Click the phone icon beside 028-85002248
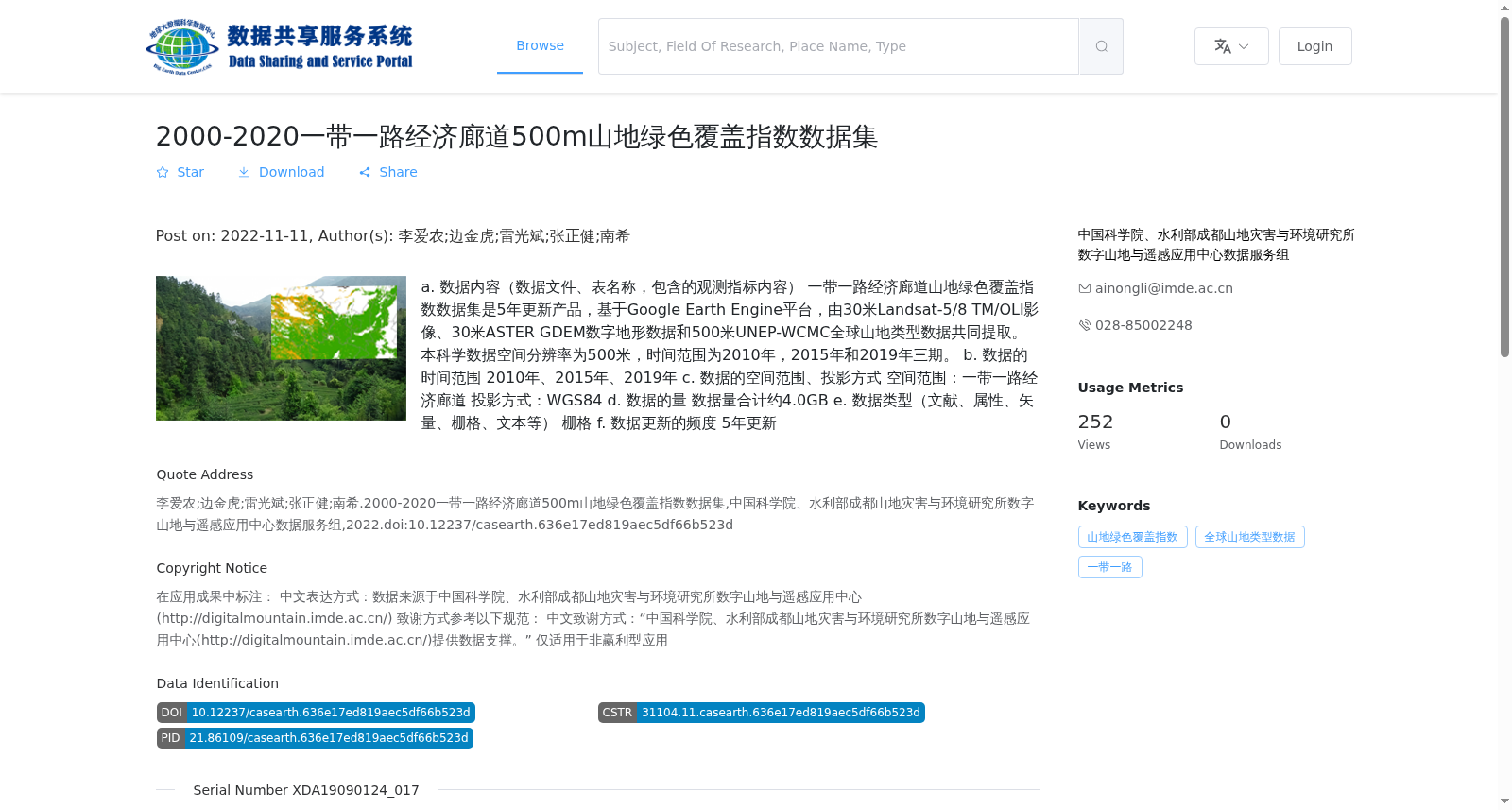1512x810 pixels. pos(1084,325)
